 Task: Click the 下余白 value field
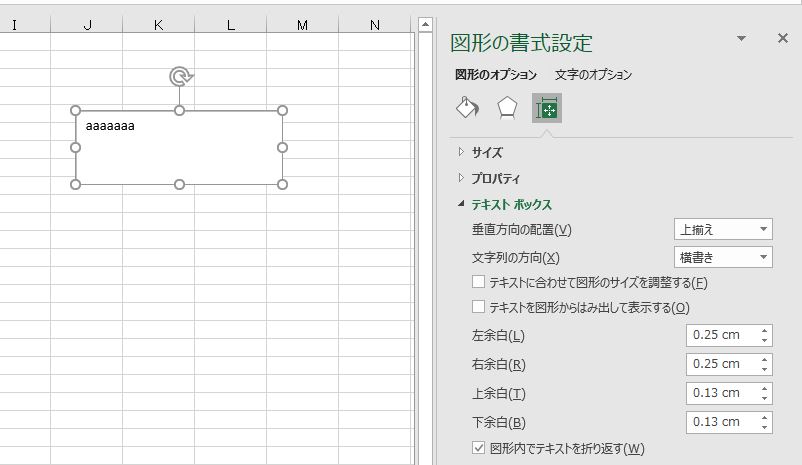[x=721, y=423]
